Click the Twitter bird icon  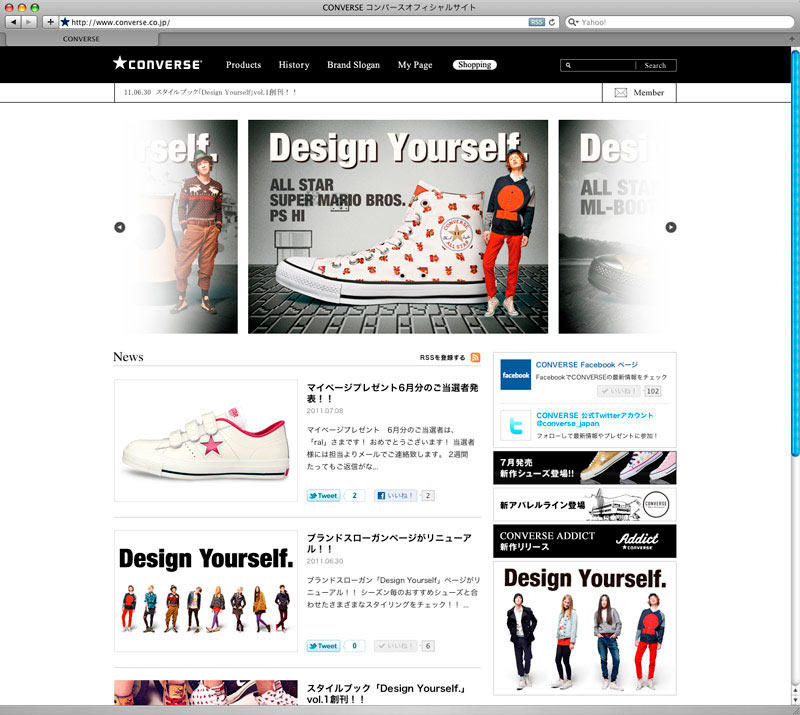click(515, 425)
